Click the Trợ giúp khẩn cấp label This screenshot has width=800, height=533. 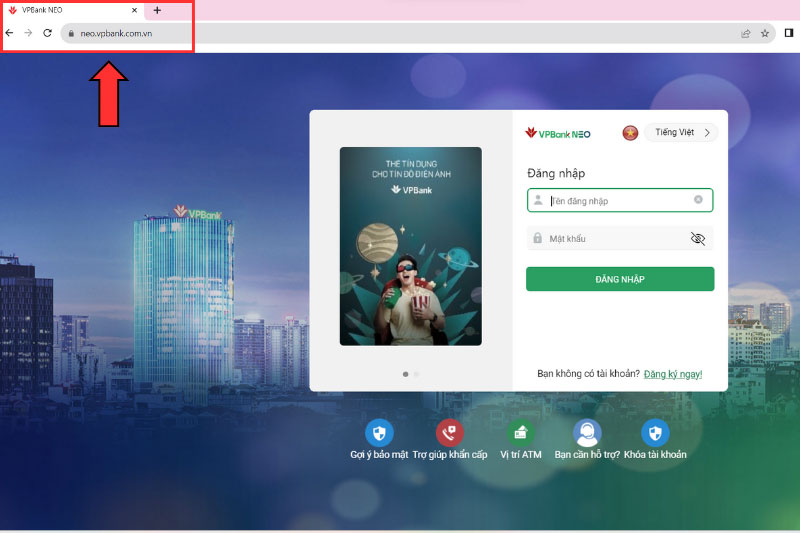tap(450, 454)
